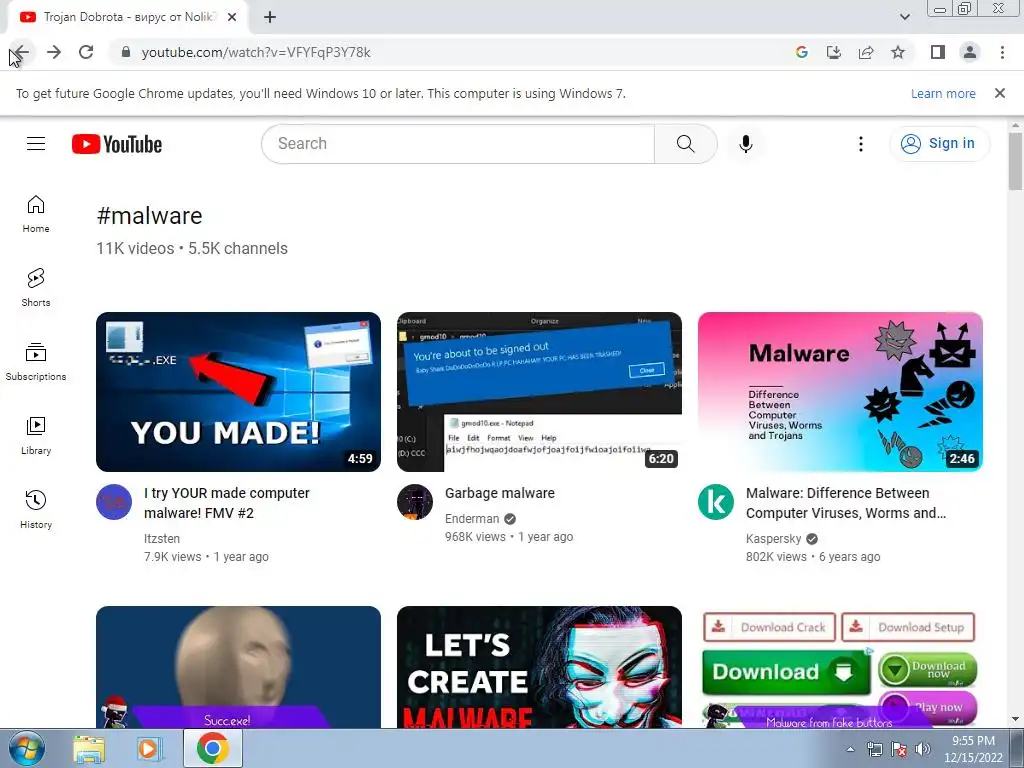The image size is (1024, 768).
Task: Open the Windows Start menu
Action: pyautogui.click(x=26, y=748)
